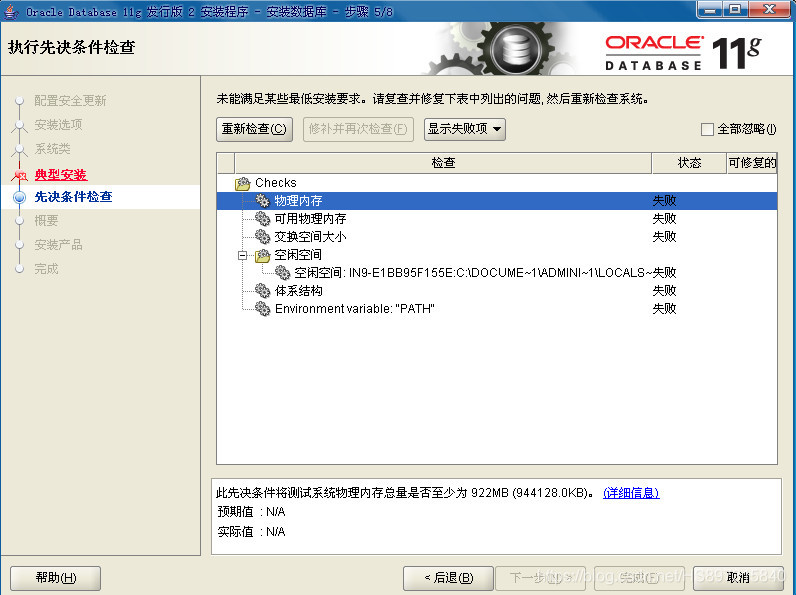Click 失败 status of 交换空间大小

click(x=664, y=237)
